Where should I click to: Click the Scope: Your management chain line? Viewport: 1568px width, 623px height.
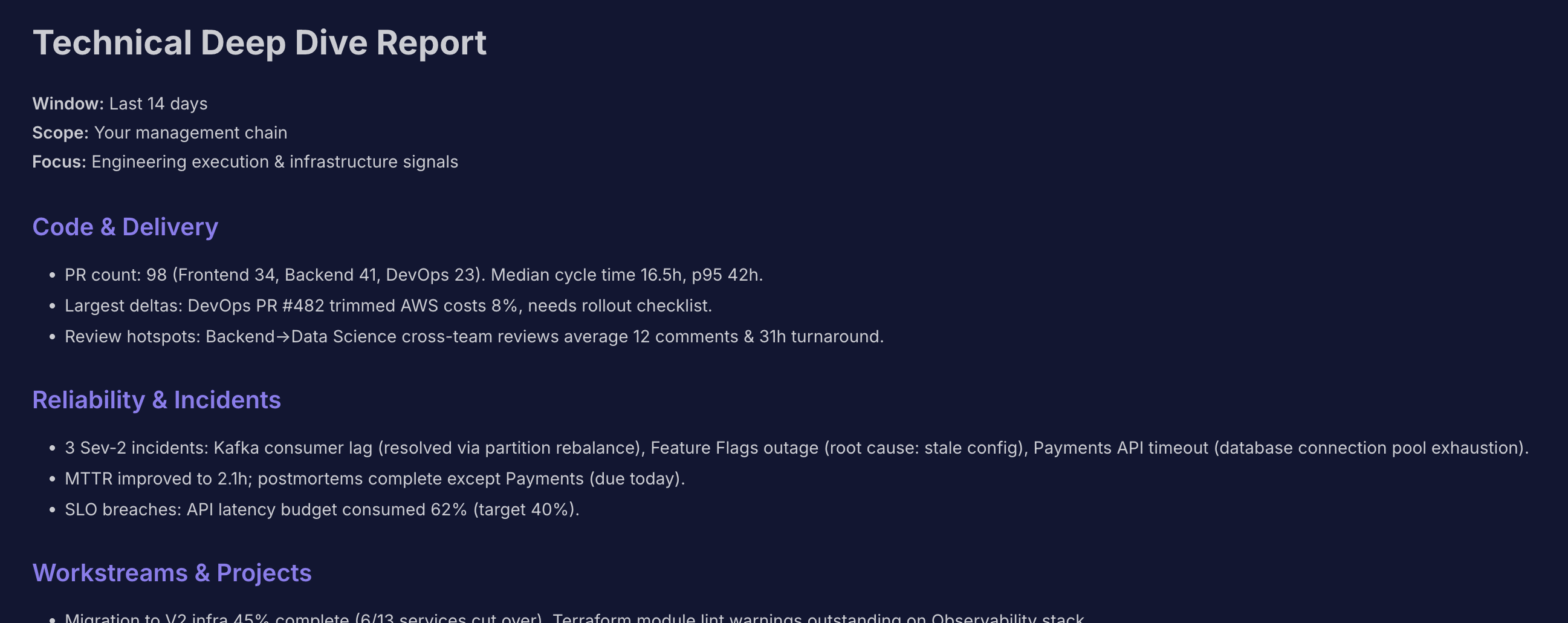tap(160, 132)
